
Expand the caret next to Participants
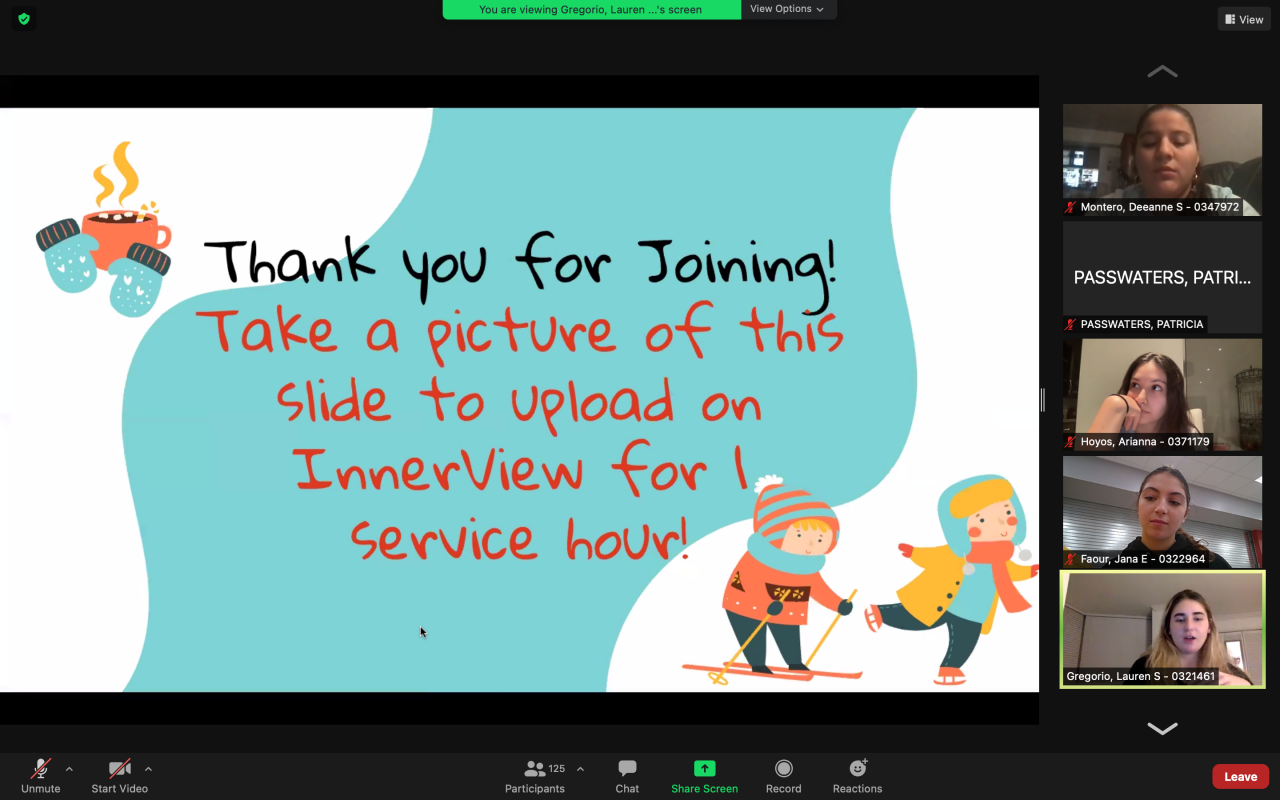point(580,769)
